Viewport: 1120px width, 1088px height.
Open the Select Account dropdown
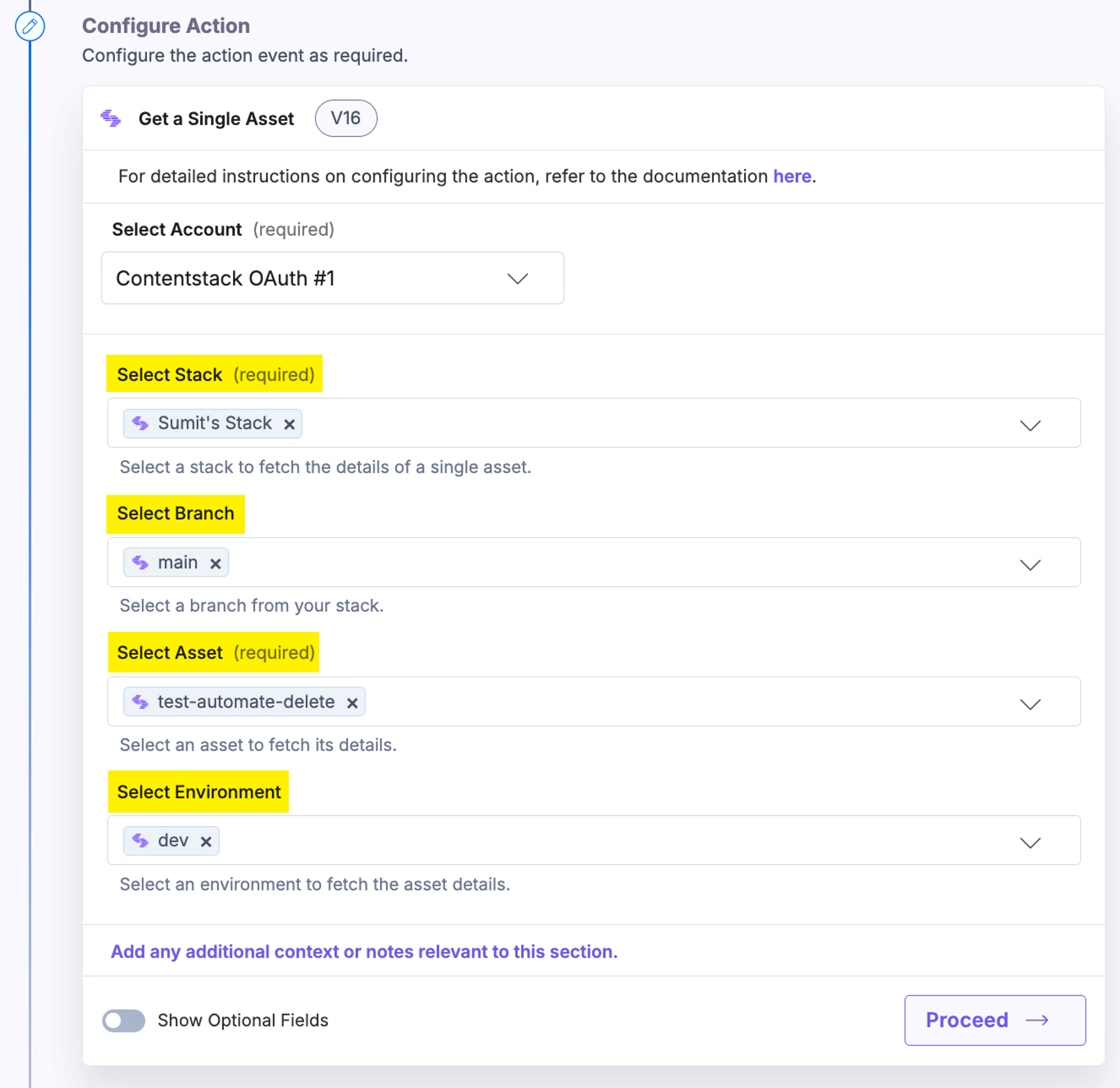[x=332, y=278]
